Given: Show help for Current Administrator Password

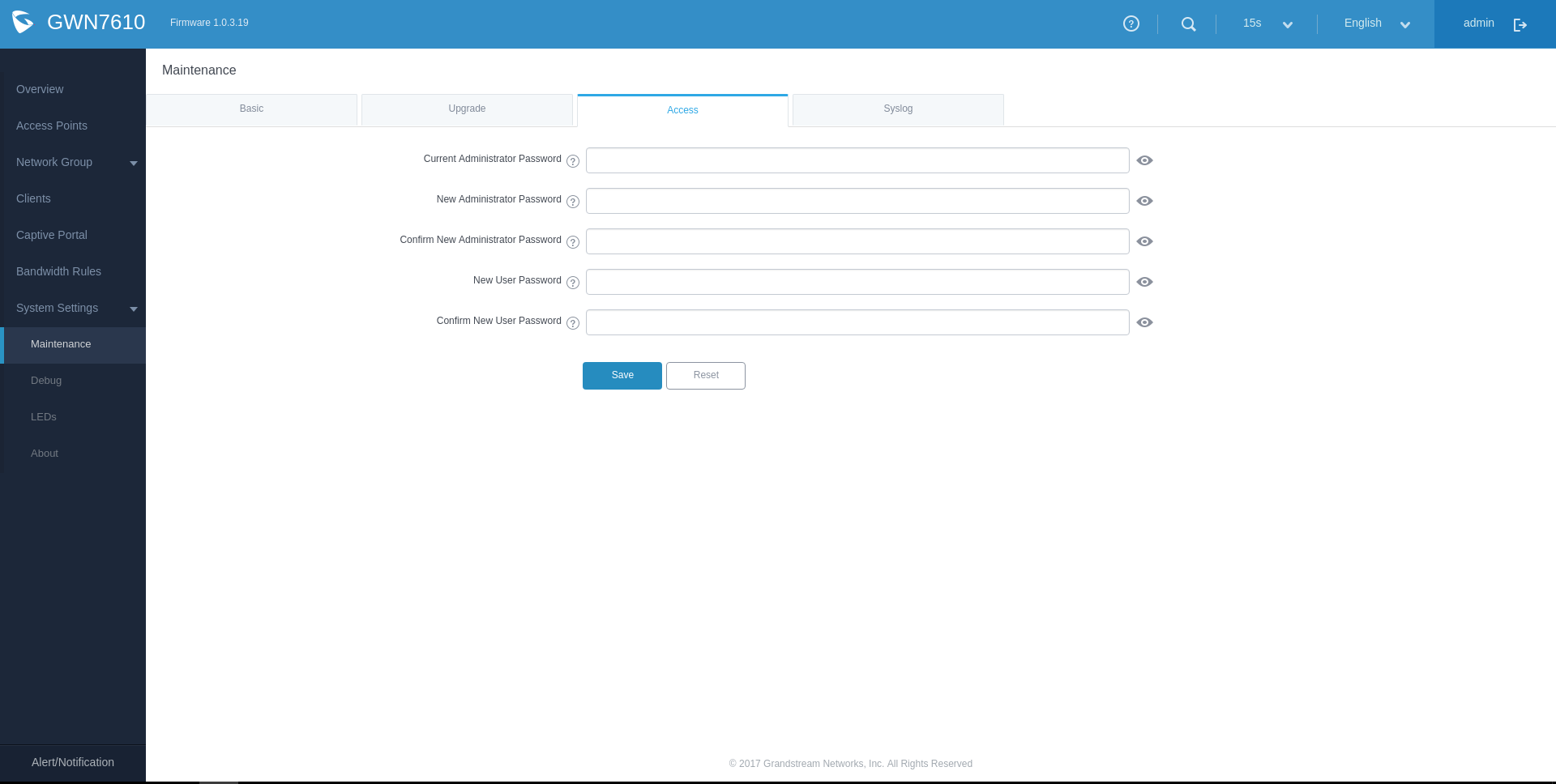Looking at the screenshot, I should click(573, 161).
